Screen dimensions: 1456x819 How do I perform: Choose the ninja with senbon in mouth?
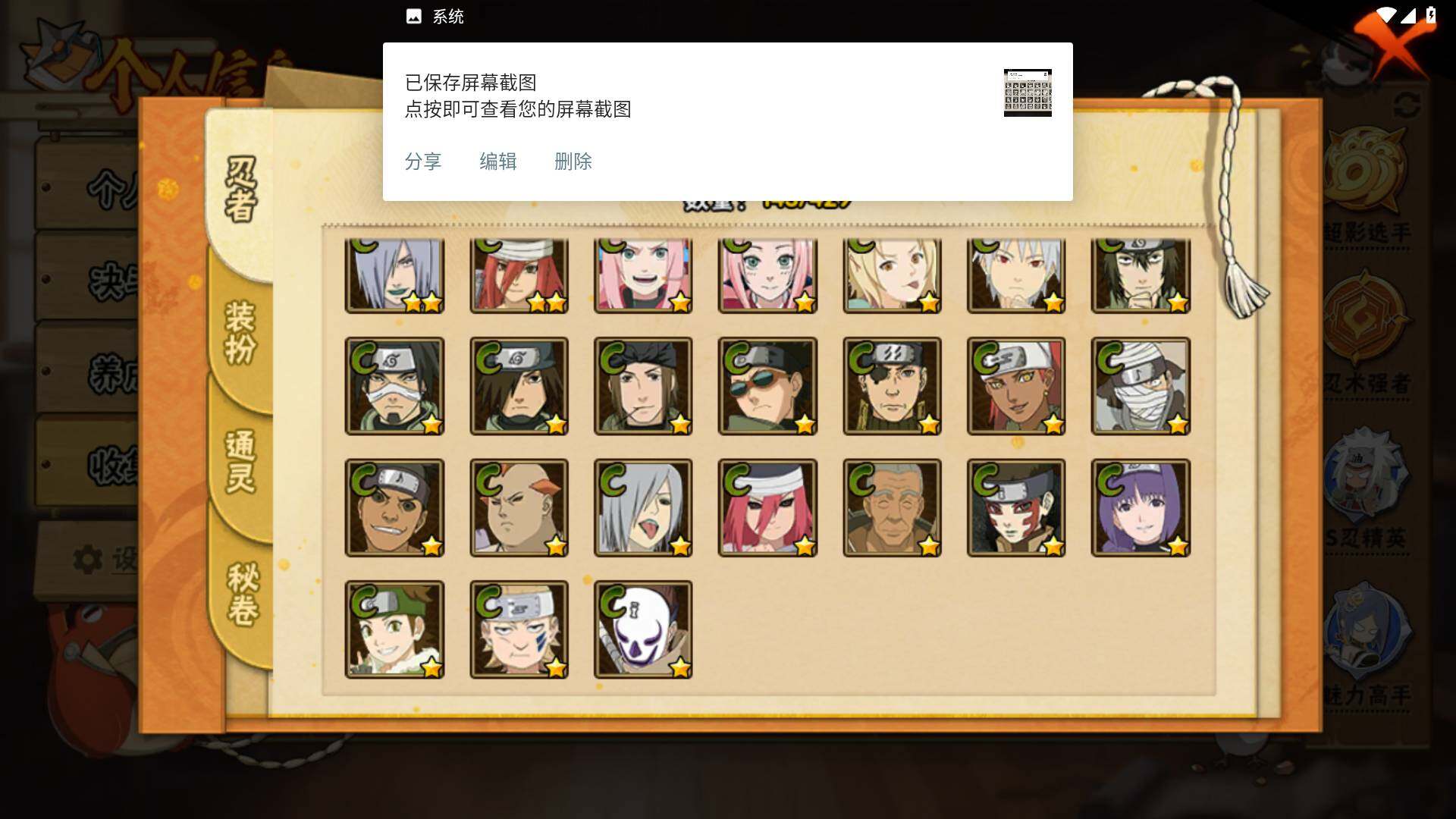(643, 386)
